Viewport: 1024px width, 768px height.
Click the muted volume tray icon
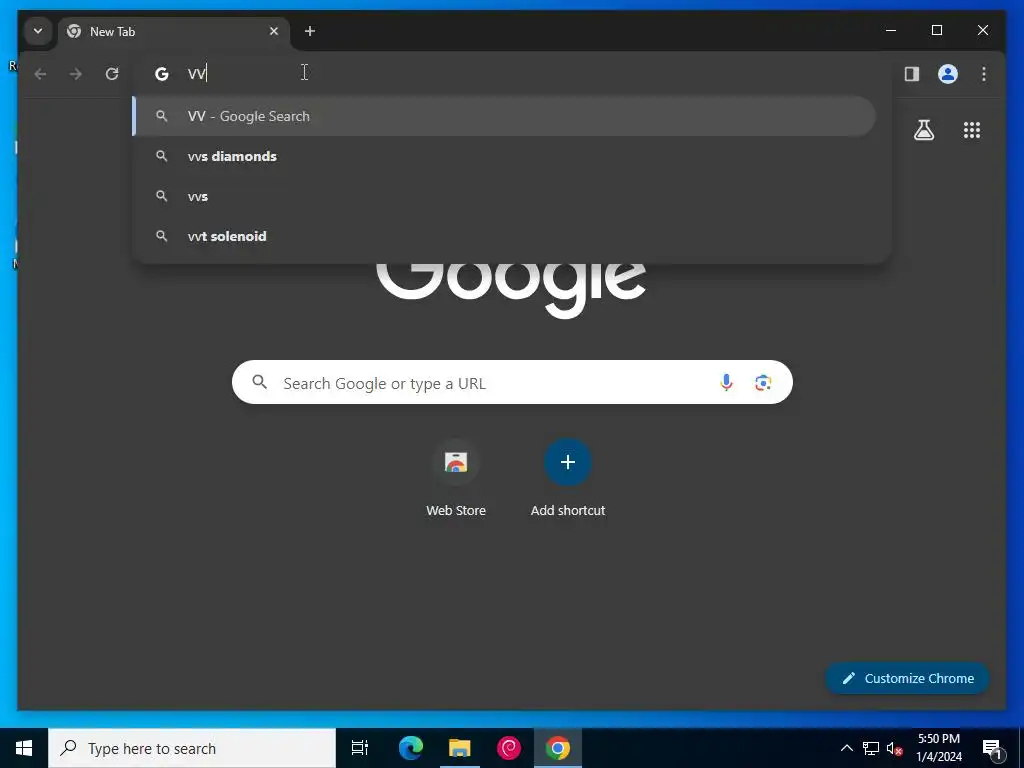pyautogui.click(x=894, y=748)
